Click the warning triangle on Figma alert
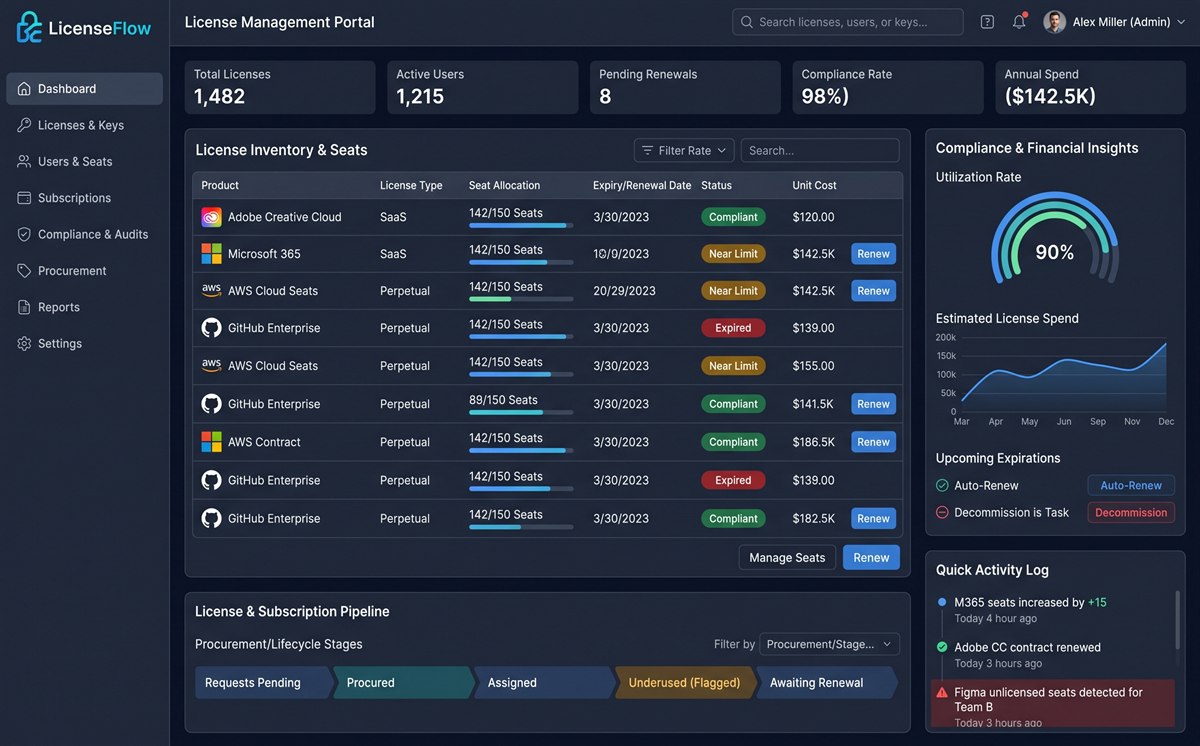 (941, 692)
